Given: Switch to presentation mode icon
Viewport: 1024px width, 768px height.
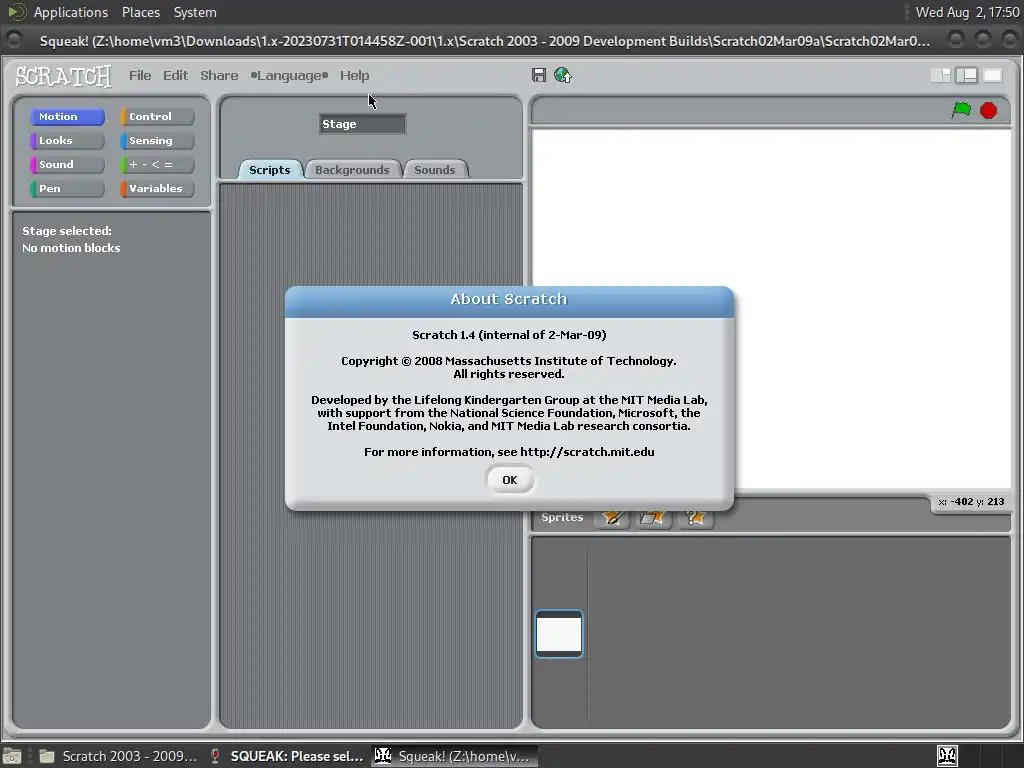Looking at the screenshot, I should [992, 76].
